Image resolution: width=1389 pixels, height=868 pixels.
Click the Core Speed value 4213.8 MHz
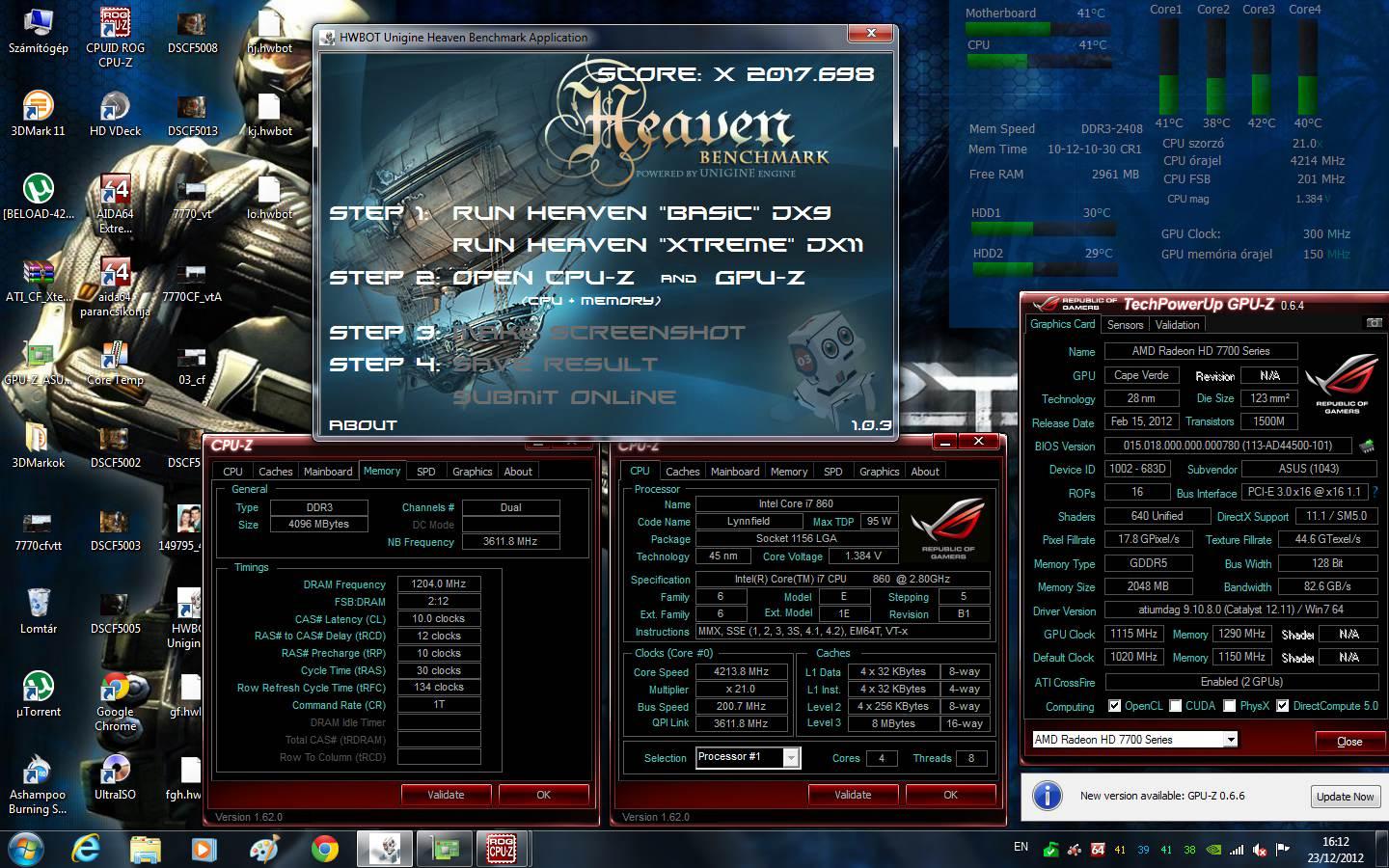[x=741, y=672]
